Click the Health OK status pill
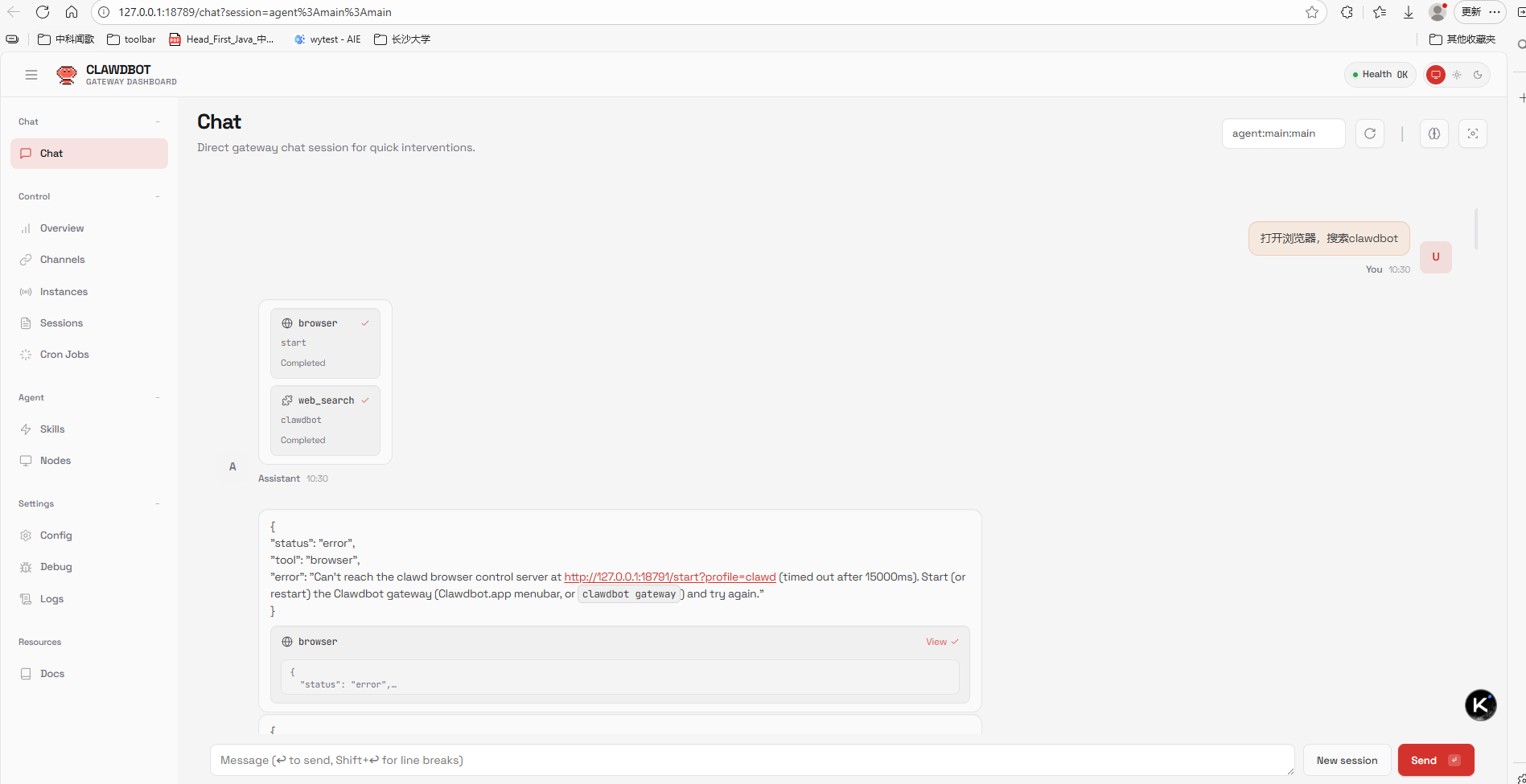The image size is (1526, 784). coord(1380,75)
